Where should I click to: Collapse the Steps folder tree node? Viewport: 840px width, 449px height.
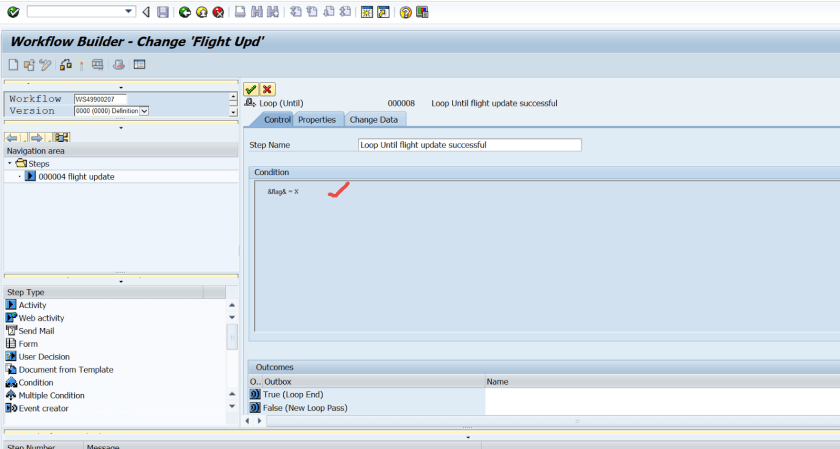[x=10, y=163]
